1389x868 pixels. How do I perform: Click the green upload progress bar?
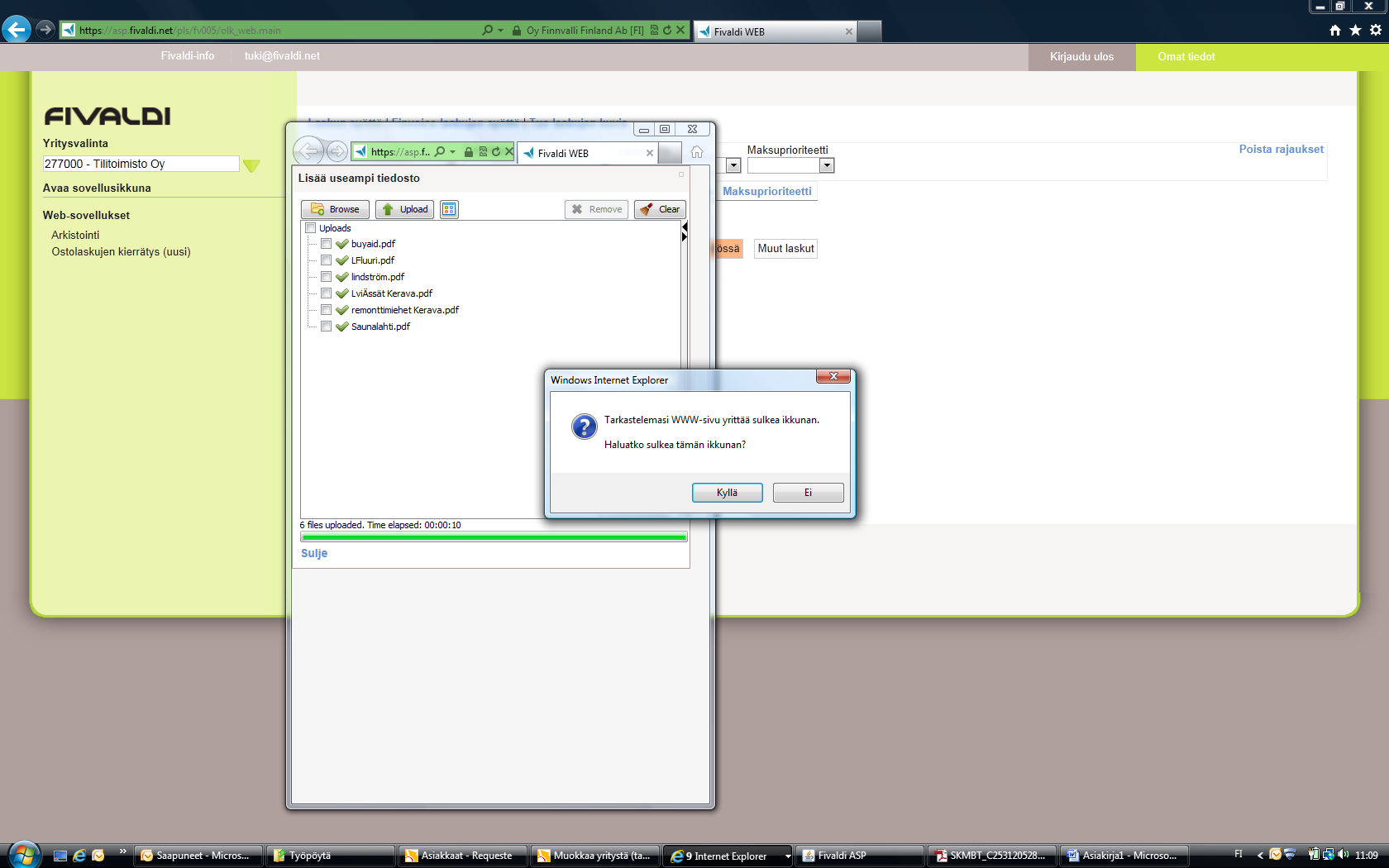(x=494, y=537)
